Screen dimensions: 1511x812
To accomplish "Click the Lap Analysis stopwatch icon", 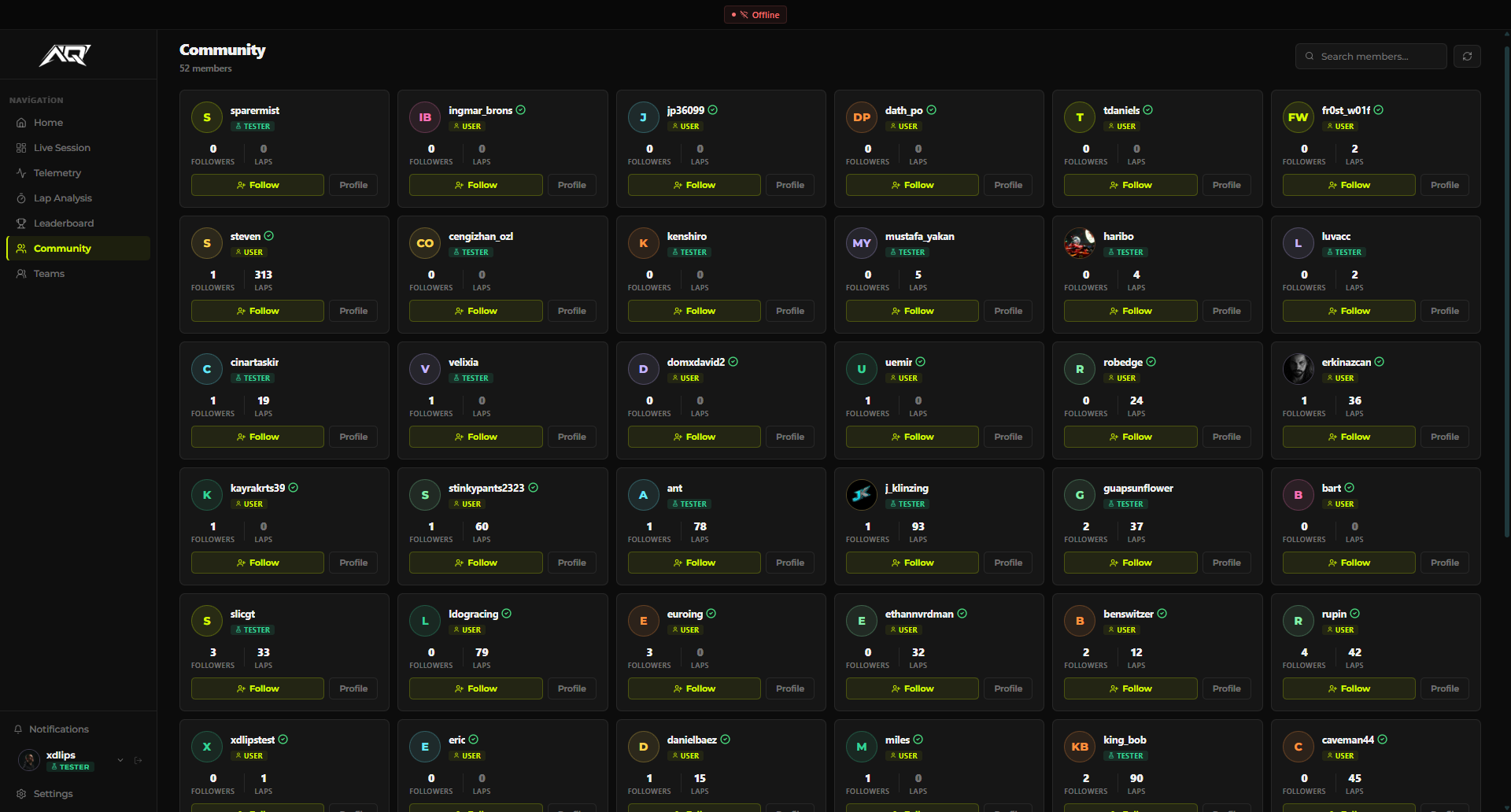I will tap(21, 198).
